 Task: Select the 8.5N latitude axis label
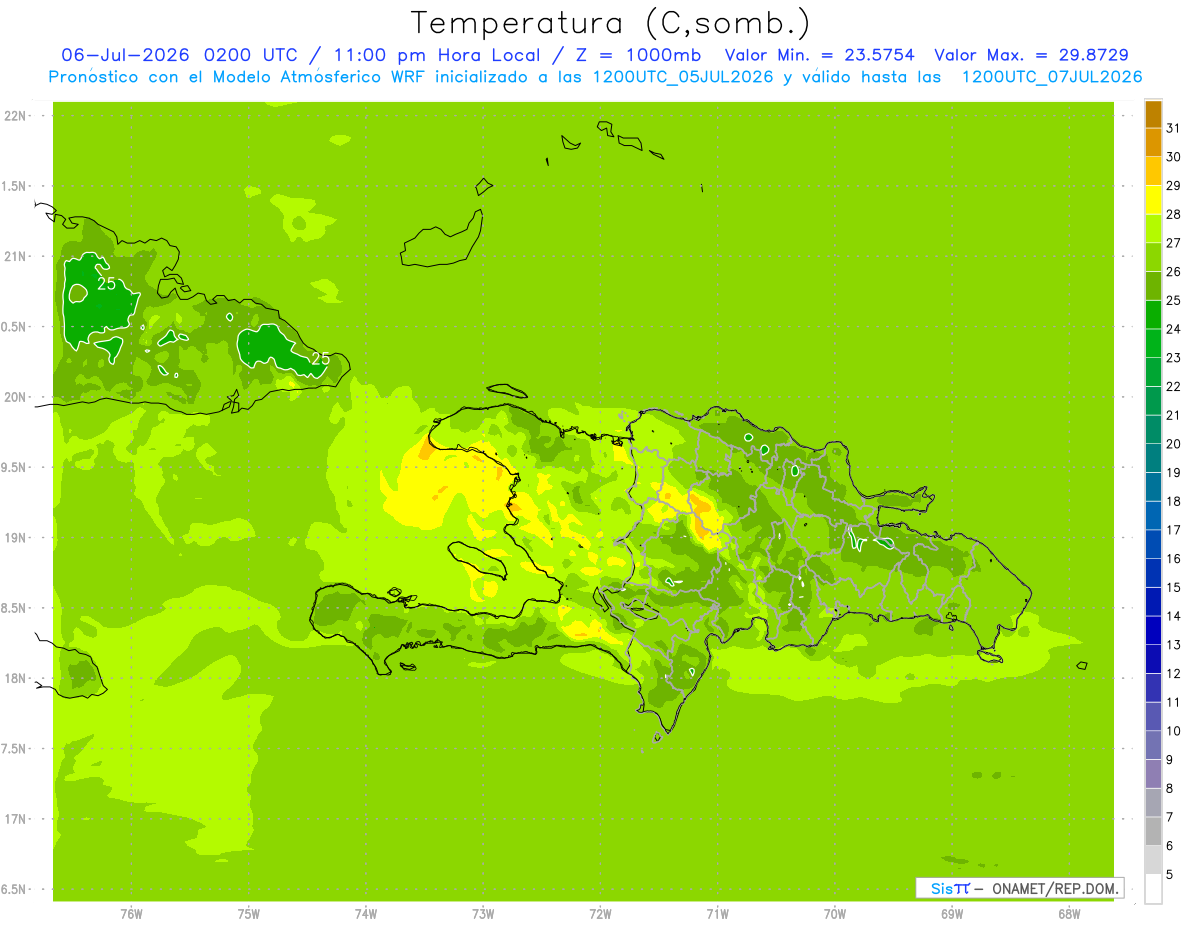tap(14, 608)
